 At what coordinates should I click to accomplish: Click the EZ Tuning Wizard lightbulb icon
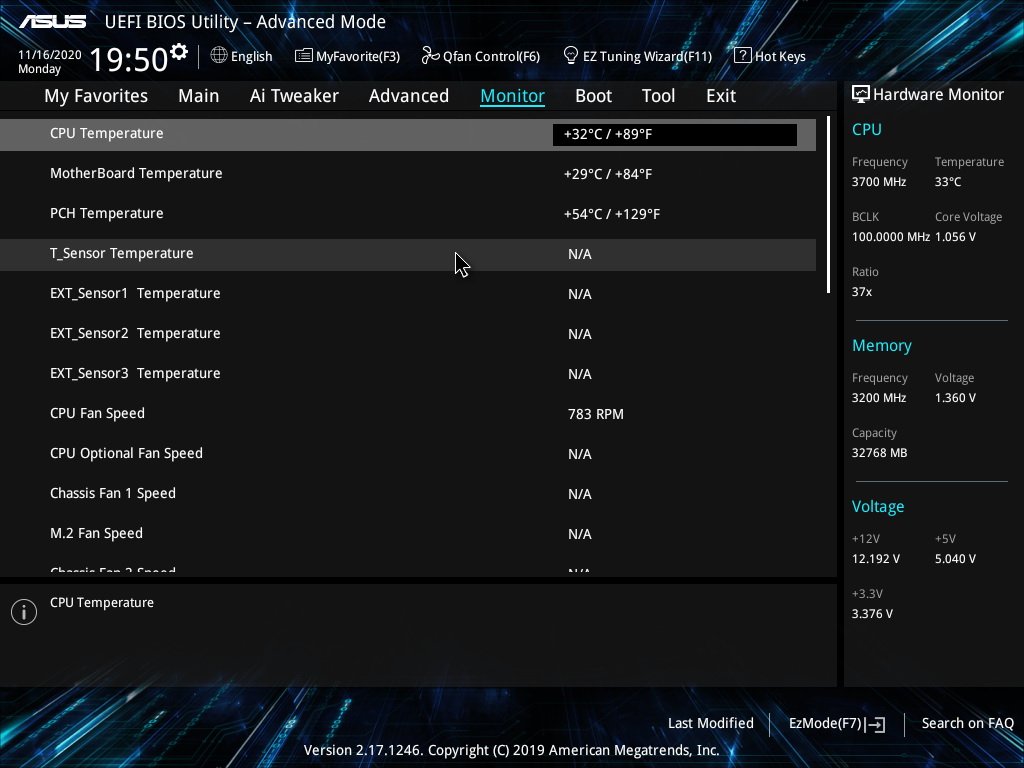(571, 56)
